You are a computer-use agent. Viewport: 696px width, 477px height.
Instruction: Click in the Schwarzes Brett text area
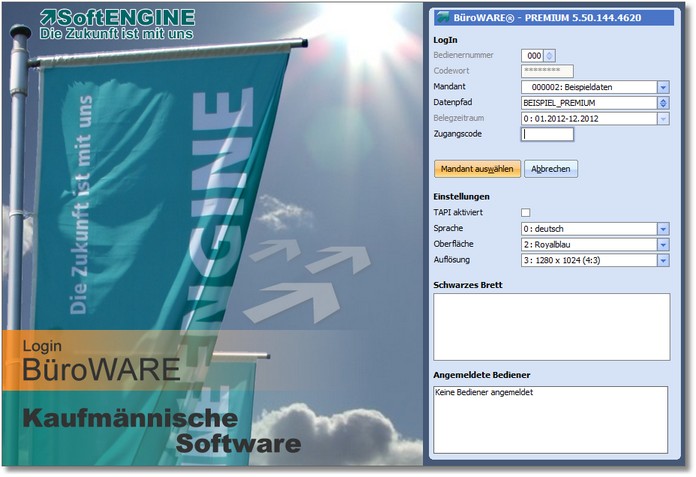click(x=550, y=326)
